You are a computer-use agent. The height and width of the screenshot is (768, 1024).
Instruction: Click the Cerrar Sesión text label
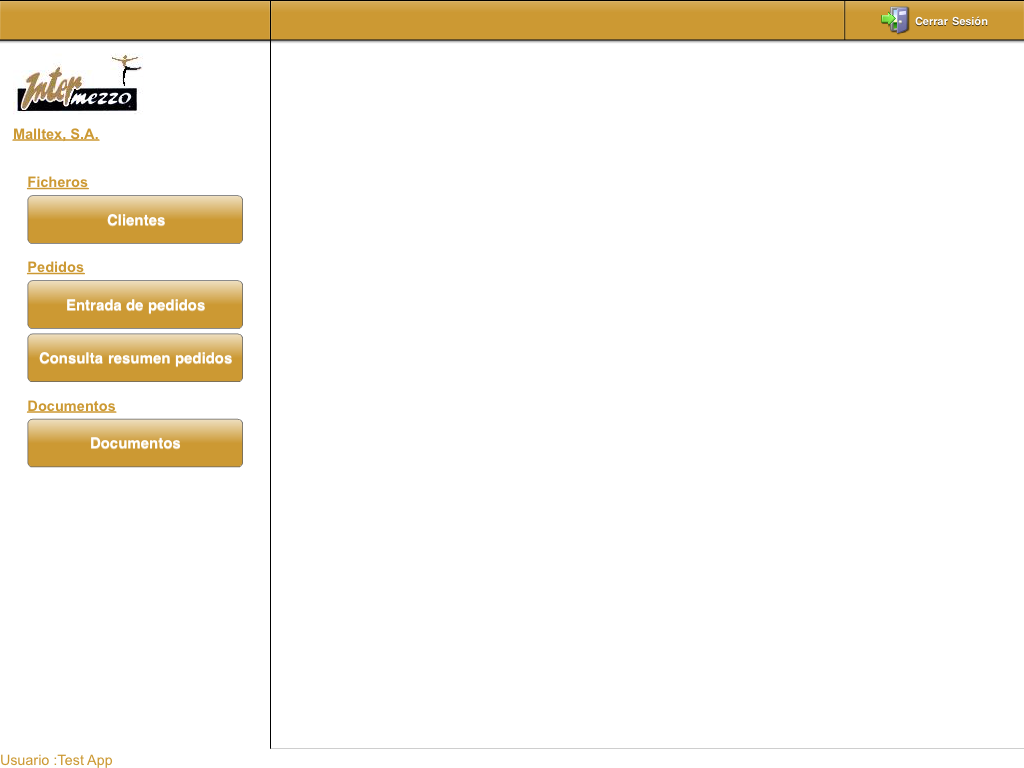pos(951,21)
